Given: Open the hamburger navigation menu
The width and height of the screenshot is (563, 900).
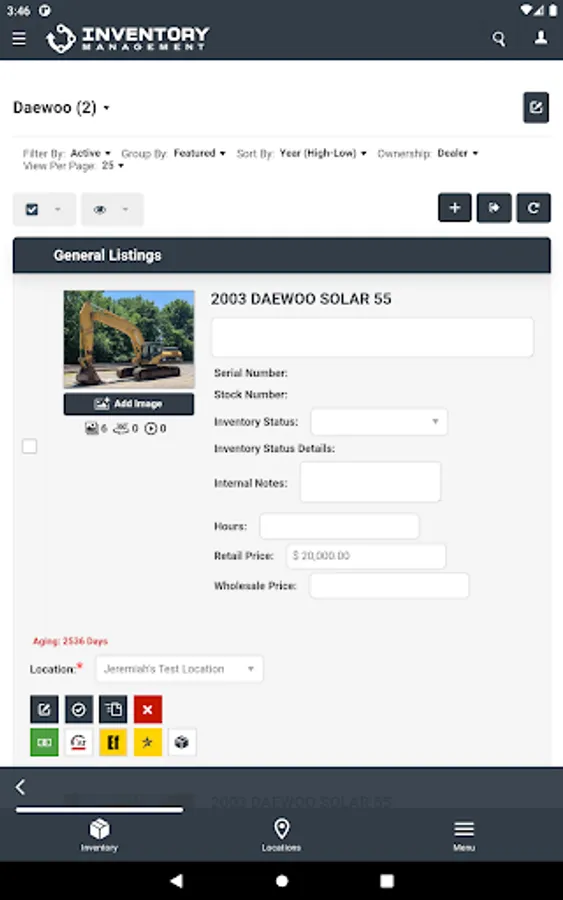Looking at the screenshot, I should (x=19, y=38).
